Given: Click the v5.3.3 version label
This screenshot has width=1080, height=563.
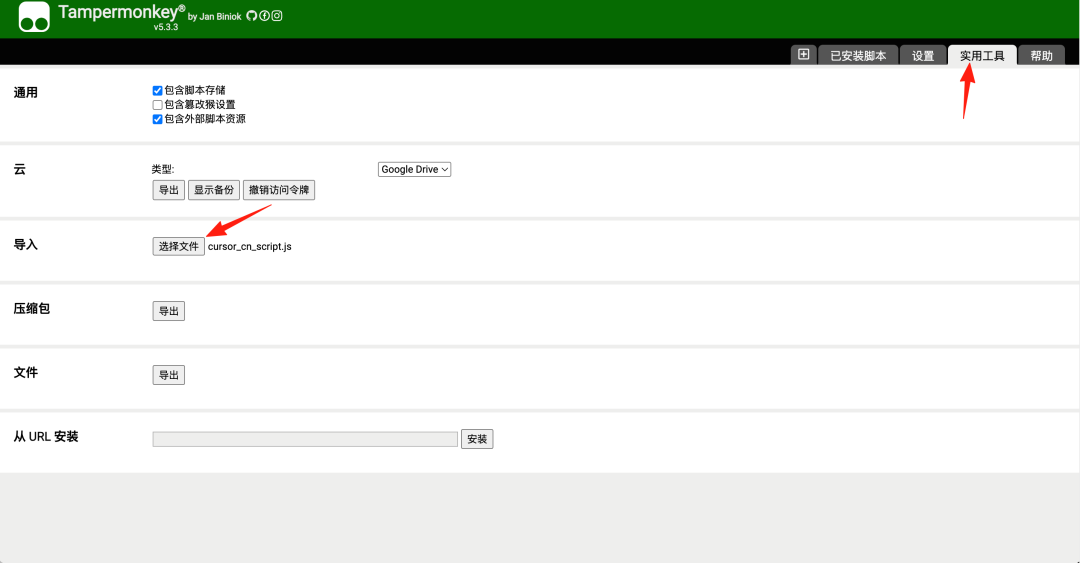Looking at the screenshot, I should pos(166,27).
